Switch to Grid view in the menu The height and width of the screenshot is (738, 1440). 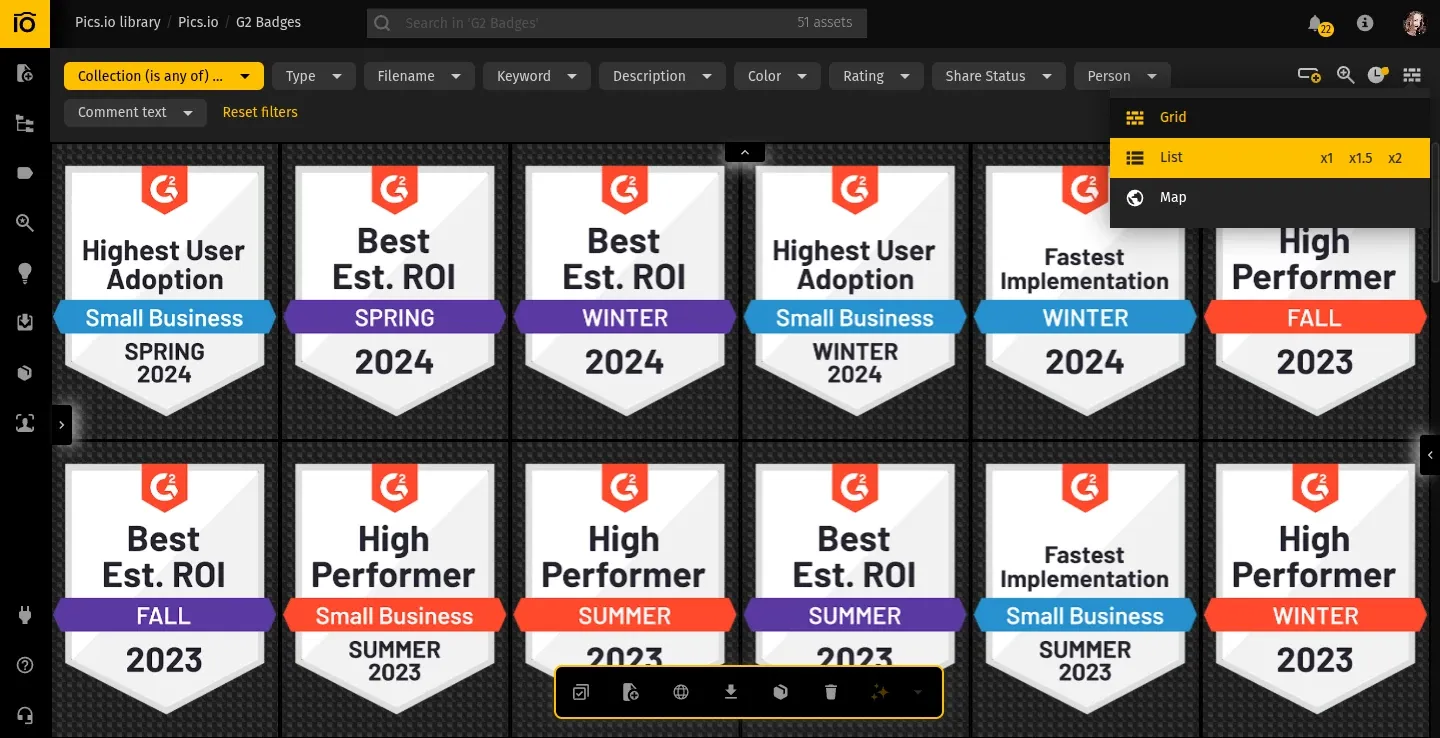coord(1172,117)
